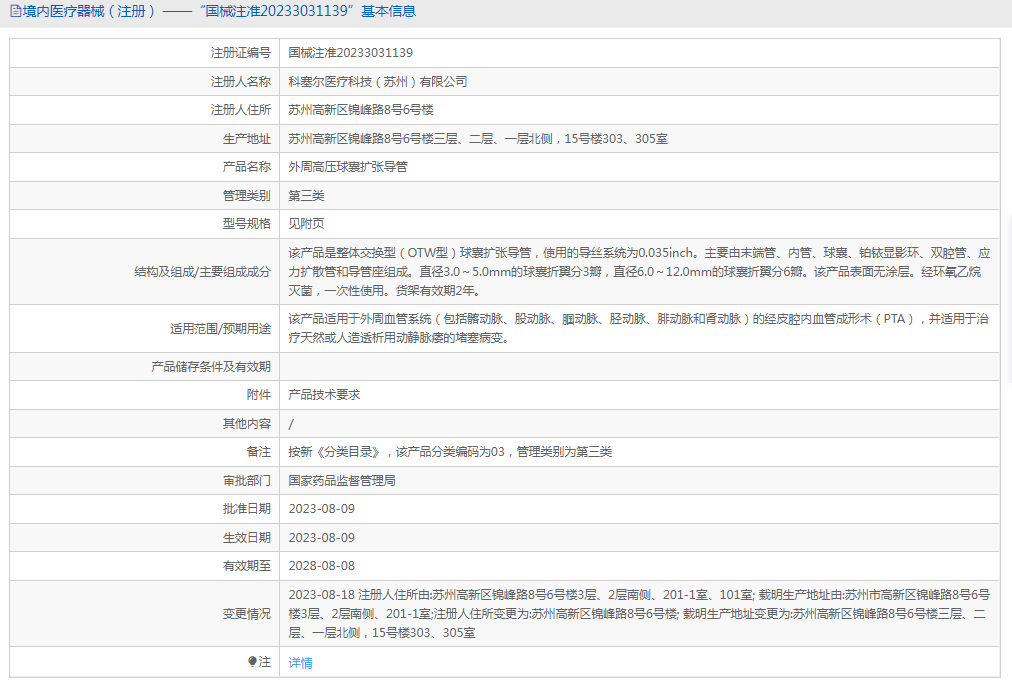Image resolution: width=1012 pixels, height=684 pixels.
Task: Click the intended use description mentioning PTA
Action: (639, 328)
